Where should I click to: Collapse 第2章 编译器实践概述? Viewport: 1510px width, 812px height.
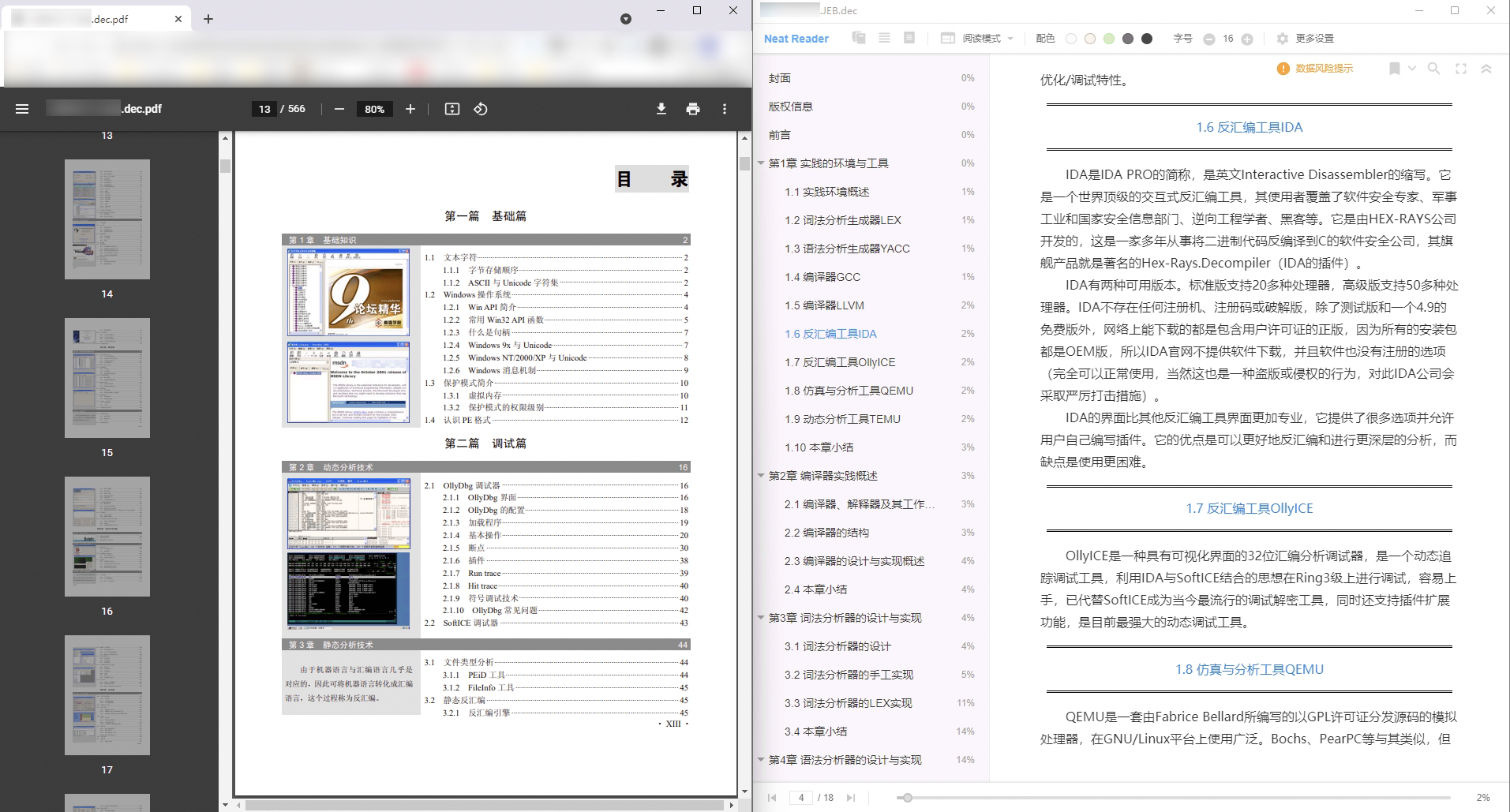tap(761, 476)
